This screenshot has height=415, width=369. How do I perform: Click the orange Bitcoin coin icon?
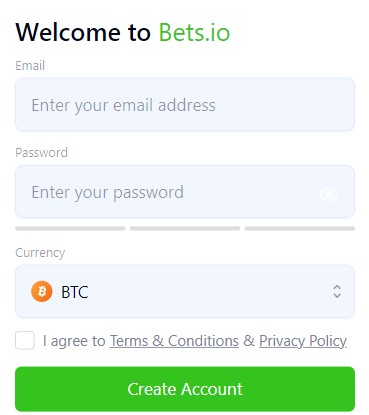point(42,291)
